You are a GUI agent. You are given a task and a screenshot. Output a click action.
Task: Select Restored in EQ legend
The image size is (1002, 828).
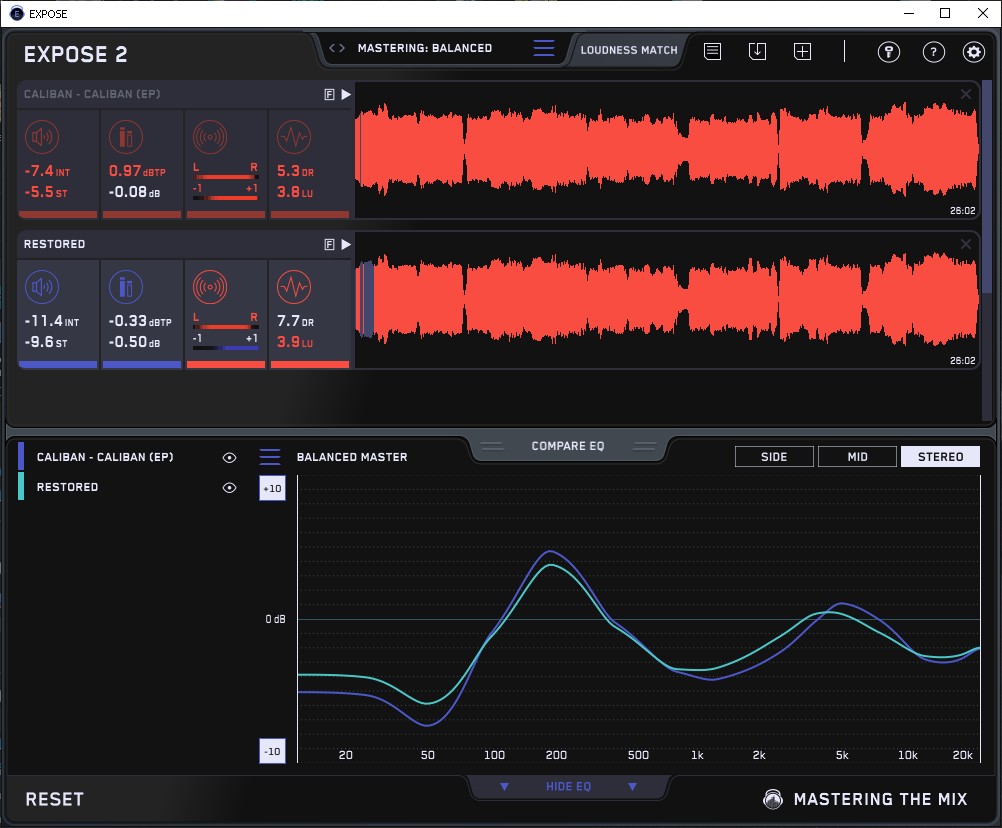(x=67, y=487)
